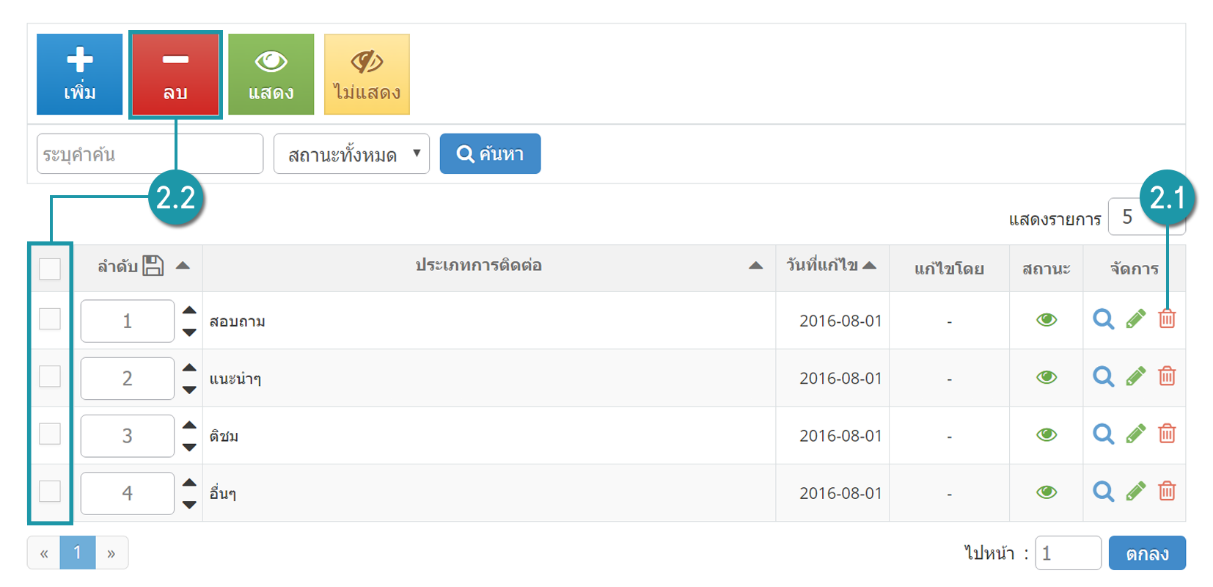Click the red ลบ delete button

pos(175,75)
